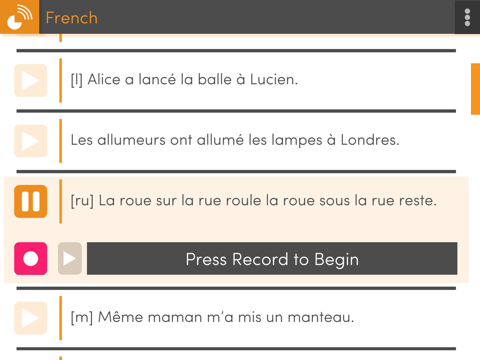Start recording with the pink record button
Screen dimensions: 480x360
pyautogui.click(x=31, y=259)
